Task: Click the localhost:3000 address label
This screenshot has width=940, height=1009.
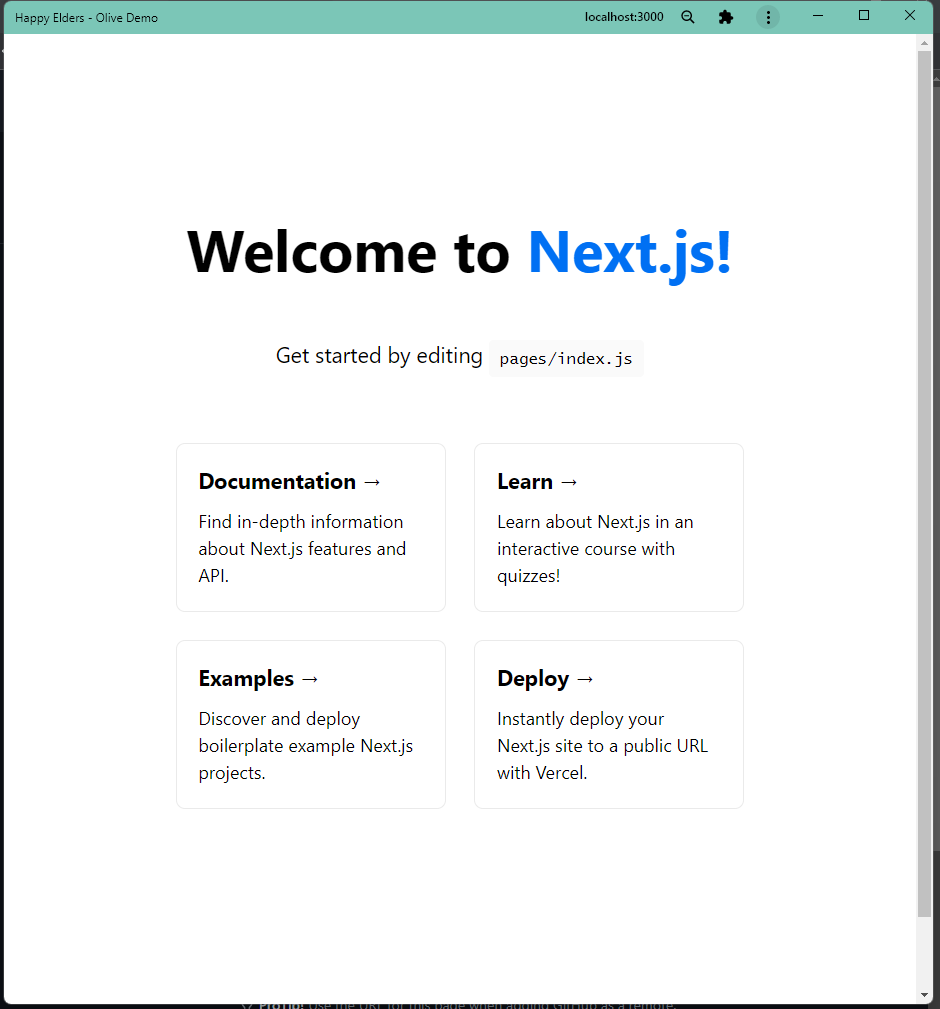Action: pos(623,16)
